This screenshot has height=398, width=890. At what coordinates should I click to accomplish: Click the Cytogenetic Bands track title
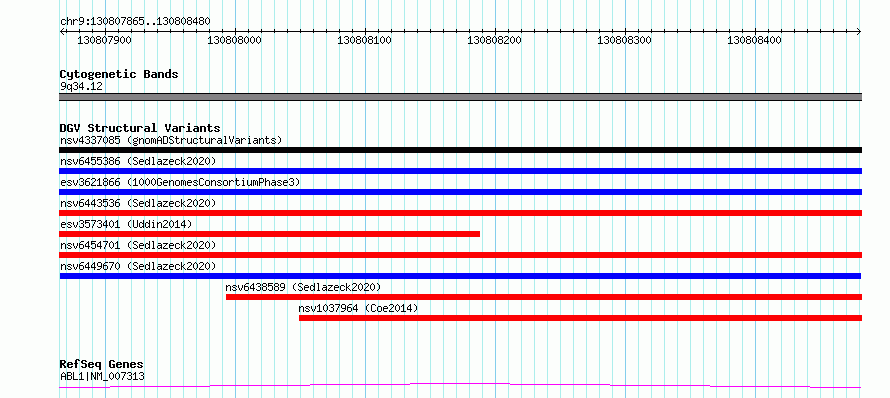click(119, 74)
